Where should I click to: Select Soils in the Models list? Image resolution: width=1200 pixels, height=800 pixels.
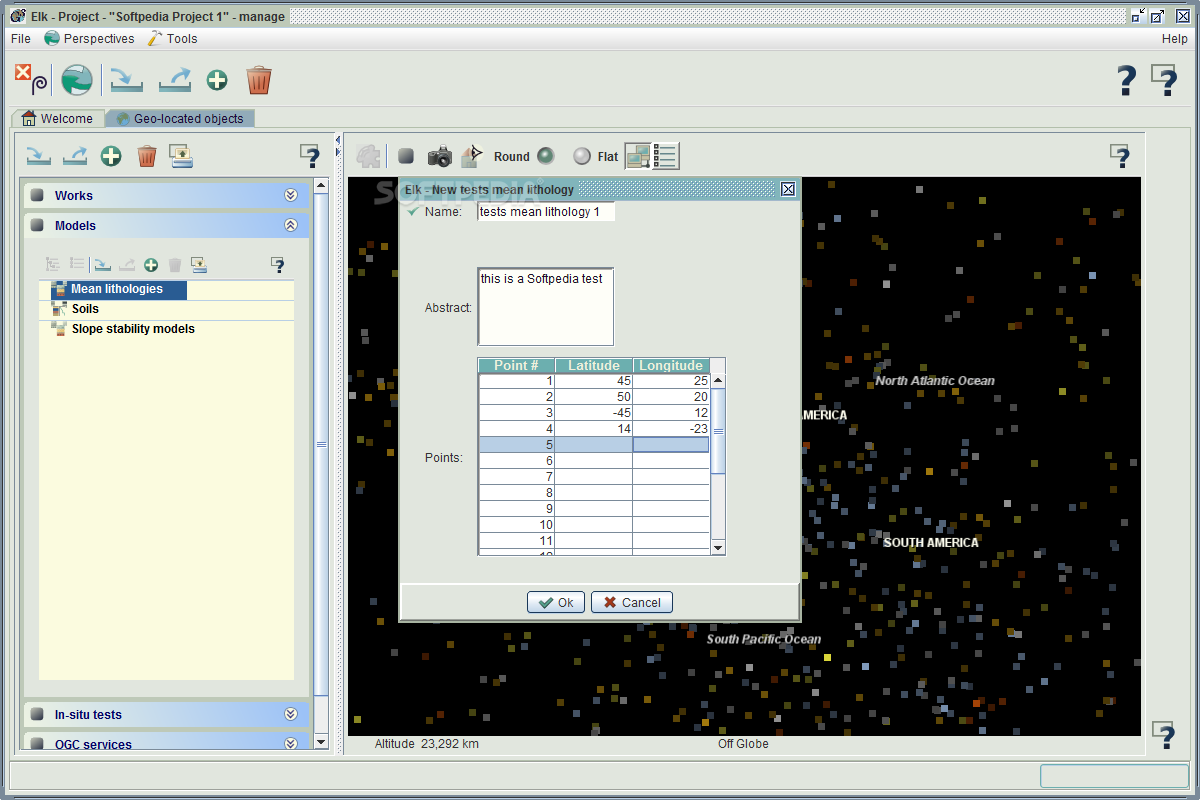85,309
